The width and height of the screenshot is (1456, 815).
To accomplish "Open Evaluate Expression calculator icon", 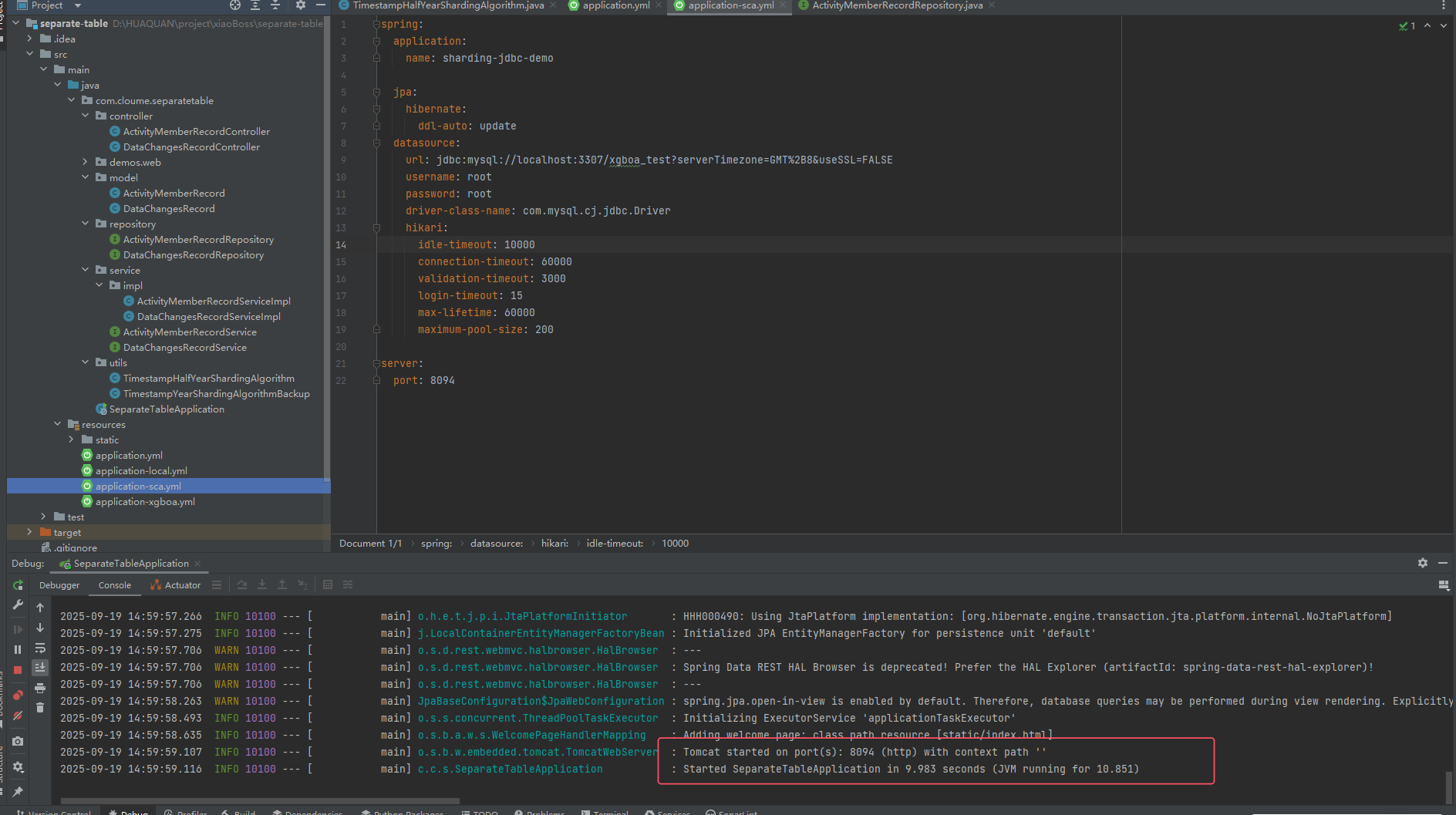I will [x=328, y=585].
